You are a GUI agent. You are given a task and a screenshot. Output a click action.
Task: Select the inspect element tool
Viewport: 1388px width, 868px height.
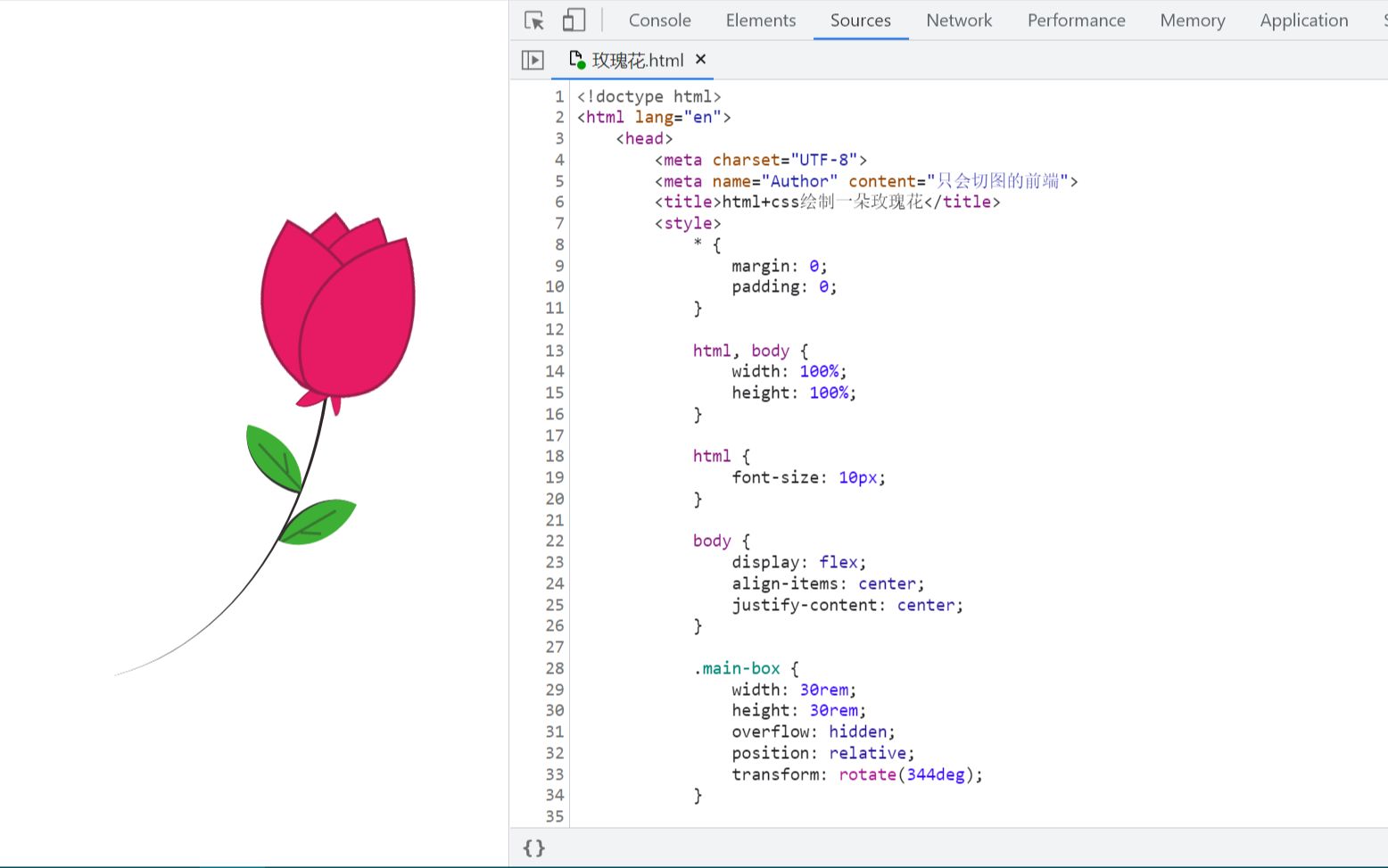533,20
